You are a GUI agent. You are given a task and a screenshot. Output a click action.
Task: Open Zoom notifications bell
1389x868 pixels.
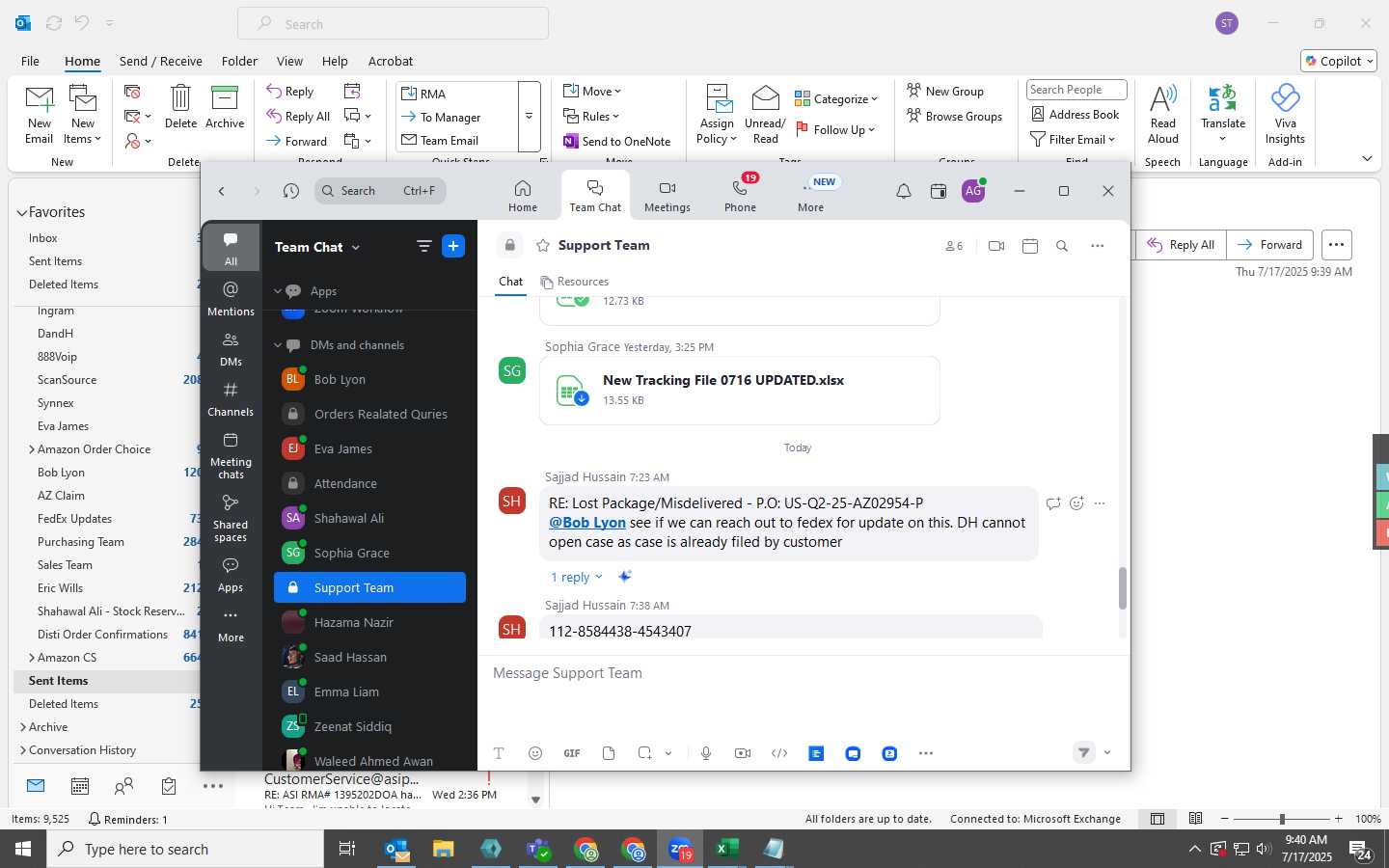pyautogui.click(x=904, y=192)
